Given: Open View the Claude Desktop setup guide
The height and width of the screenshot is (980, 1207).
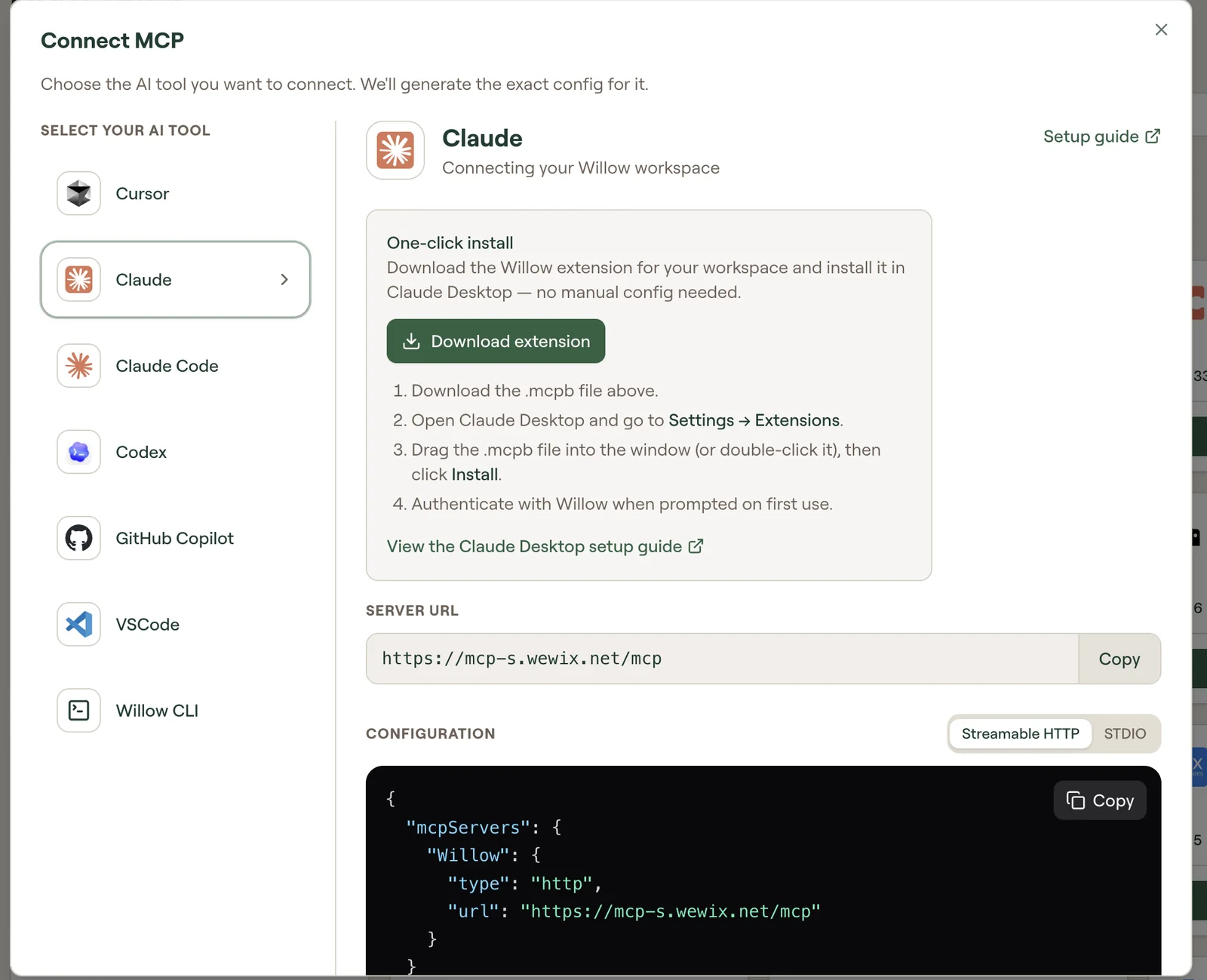Looking at the screenshot, I should coord(545,546).
